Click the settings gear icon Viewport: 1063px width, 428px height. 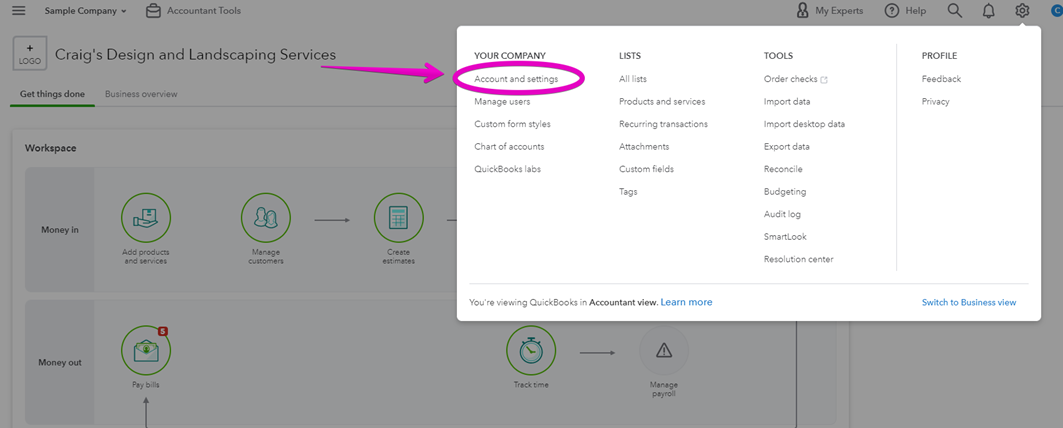click(x=1022, y=11)
